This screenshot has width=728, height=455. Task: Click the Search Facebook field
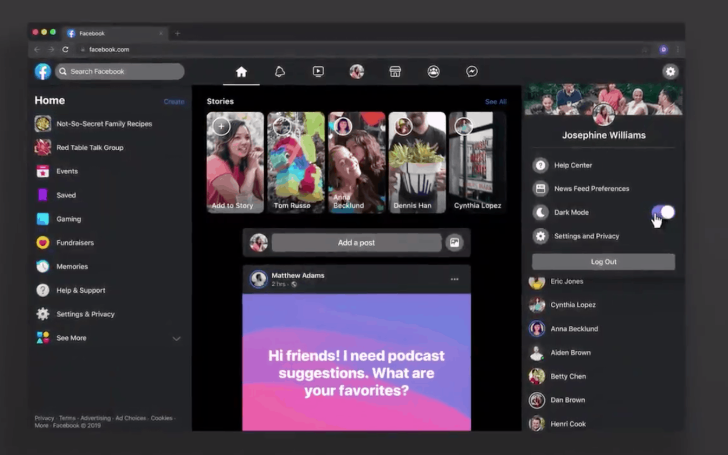(120, 72)
